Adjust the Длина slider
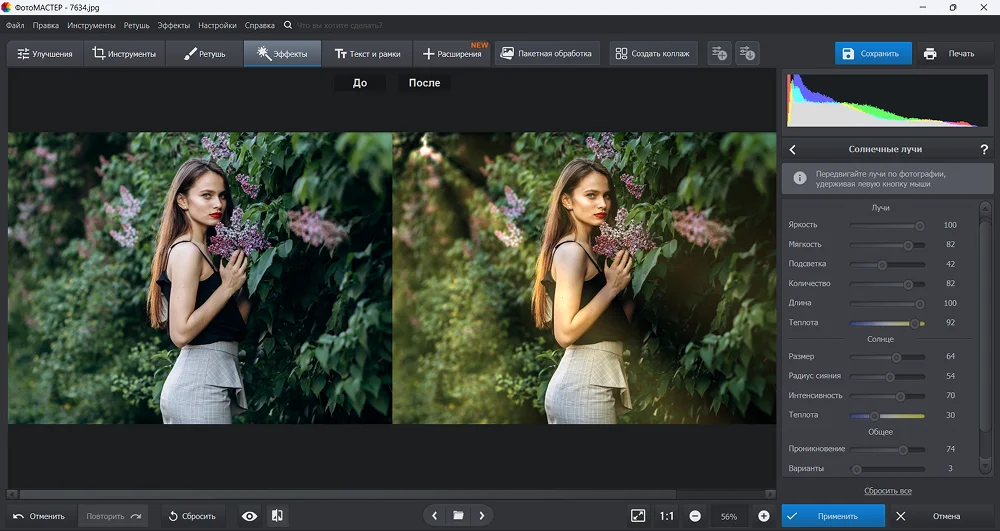The image size is (1000, 531). point(886,303)
